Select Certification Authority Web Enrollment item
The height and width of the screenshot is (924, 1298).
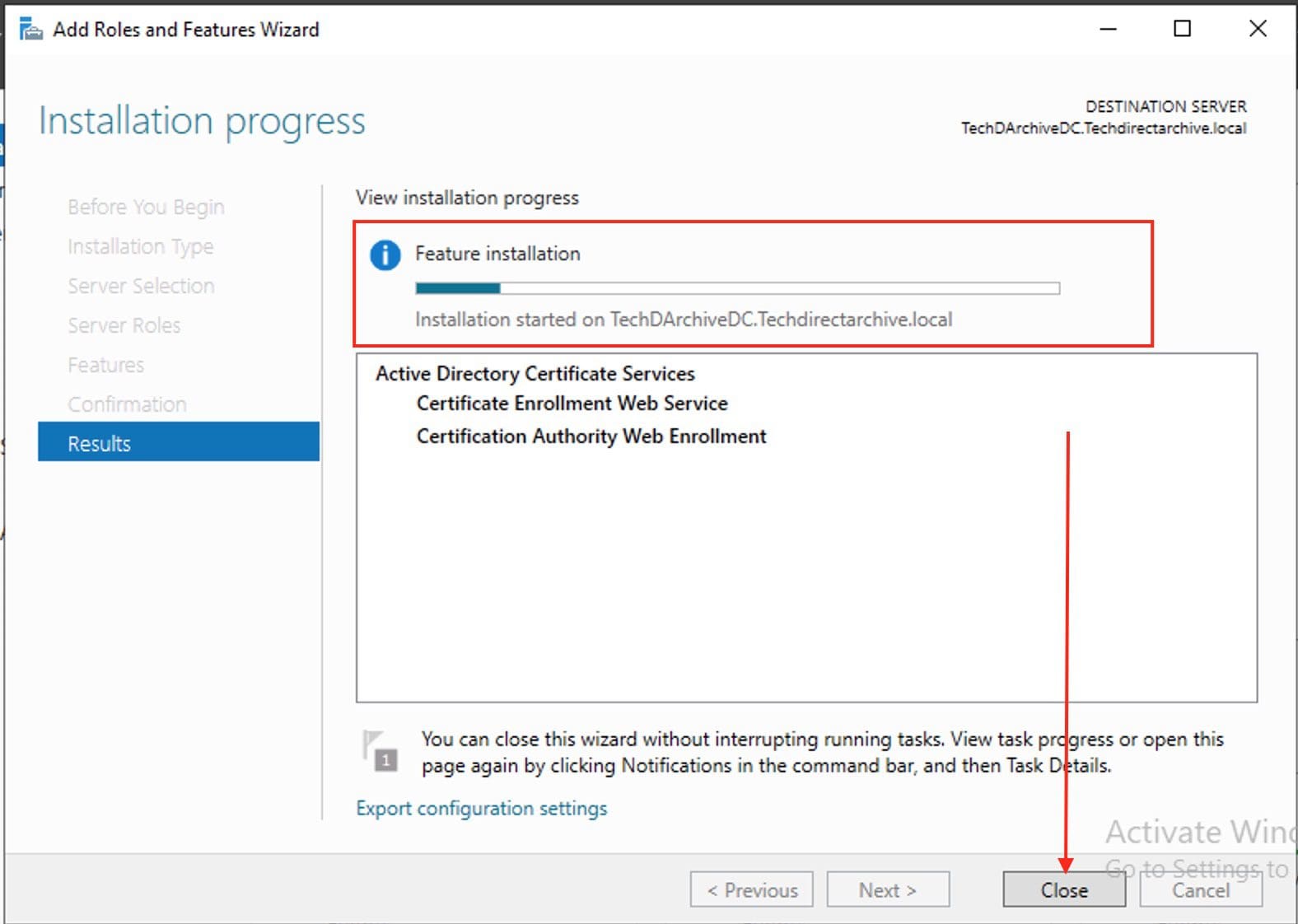(591, 436)
